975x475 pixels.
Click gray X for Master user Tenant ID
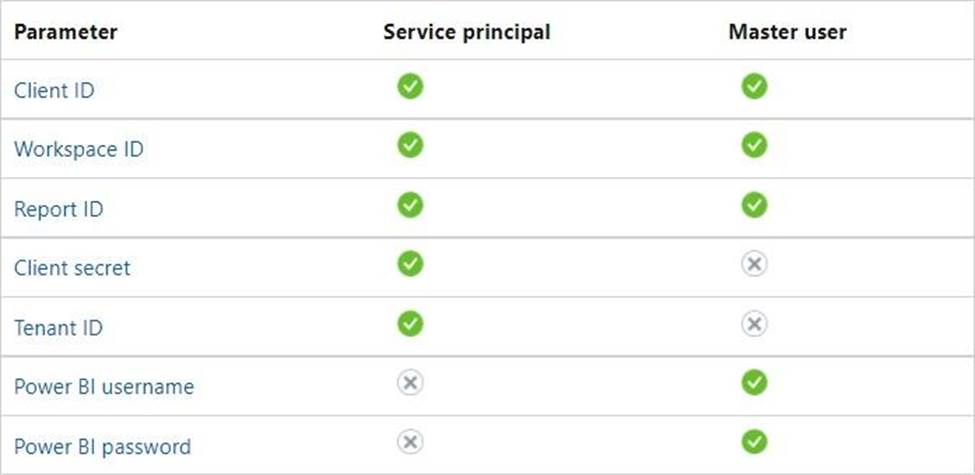754,323
